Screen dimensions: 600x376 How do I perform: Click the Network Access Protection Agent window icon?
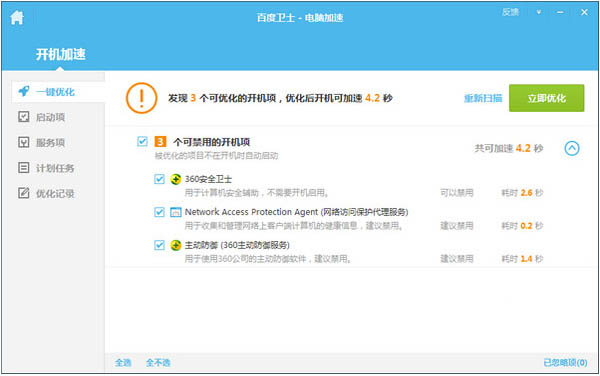pyautogui.click(x=176, y=212)
